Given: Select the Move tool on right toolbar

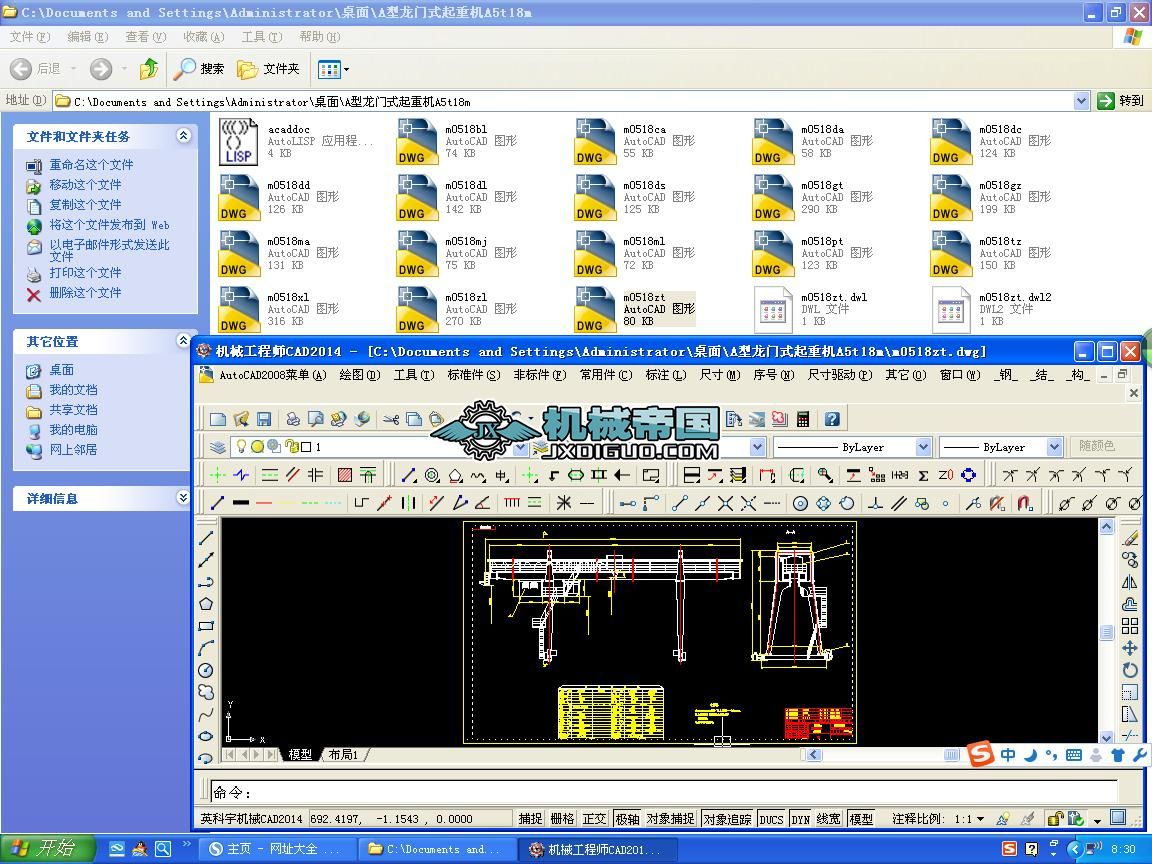Looking at the screenshot, I should point(1130,649).
